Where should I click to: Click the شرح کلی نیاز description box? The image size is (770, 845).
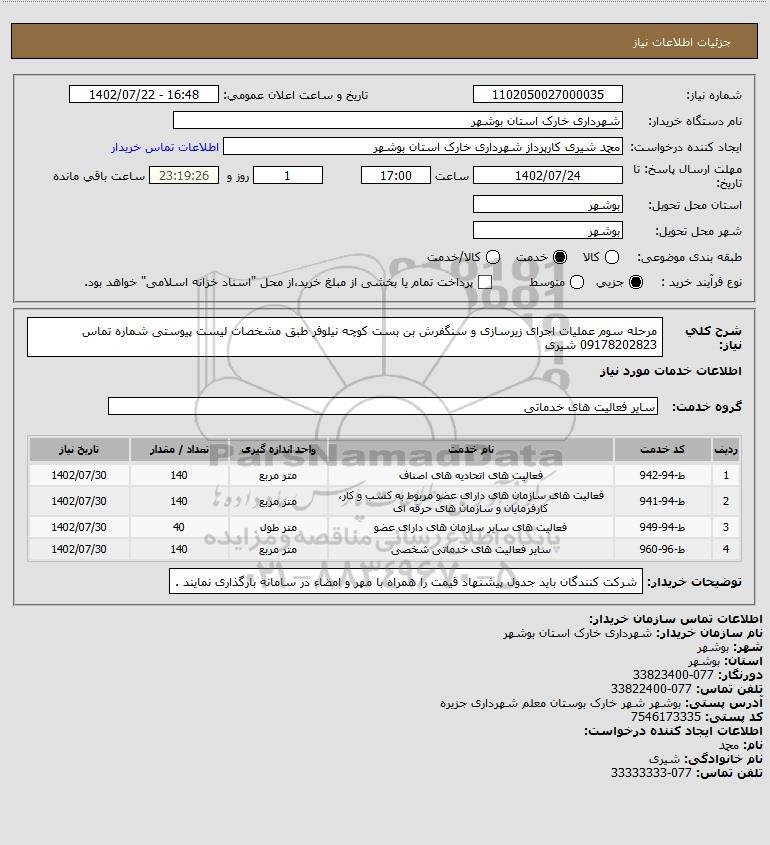click(345, 337)
